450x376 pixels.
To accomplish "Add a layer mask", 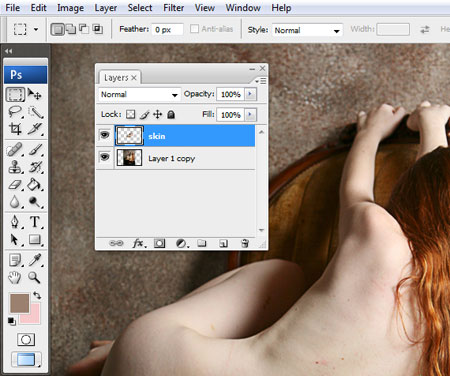I will [x=159, y=244].
